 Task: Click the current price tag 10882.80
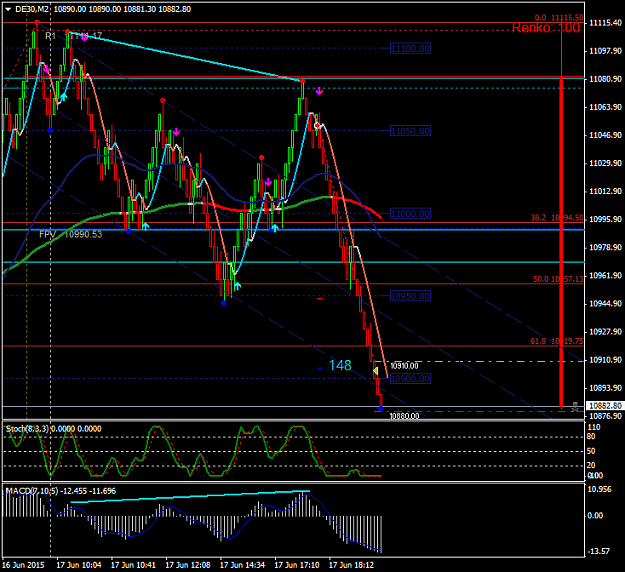pyautogui.click(x=605, y=406)
